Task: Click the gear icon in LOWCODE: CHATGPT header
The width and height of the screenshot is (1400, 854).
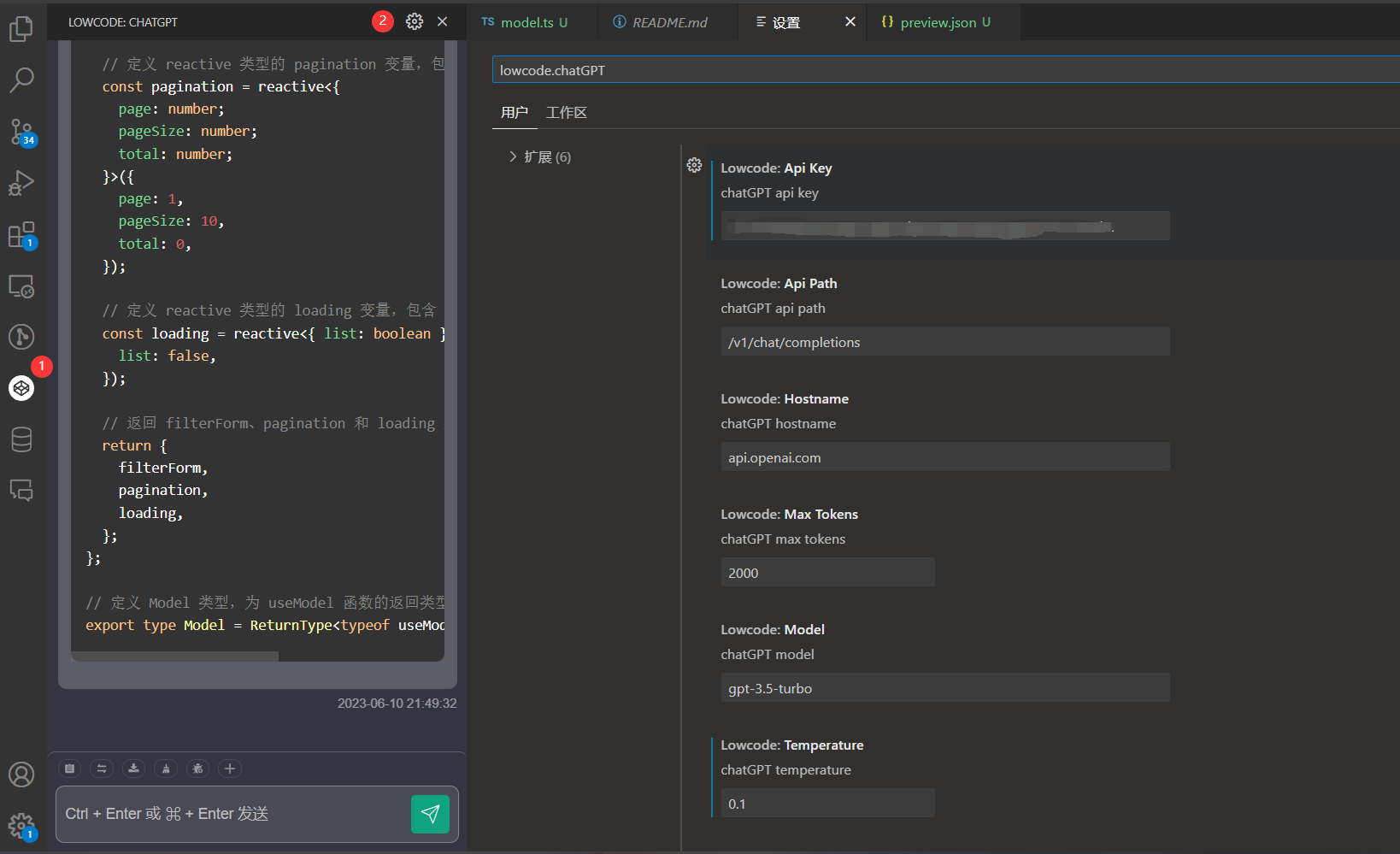Action: pyautogui.click(x=415, y=21)
